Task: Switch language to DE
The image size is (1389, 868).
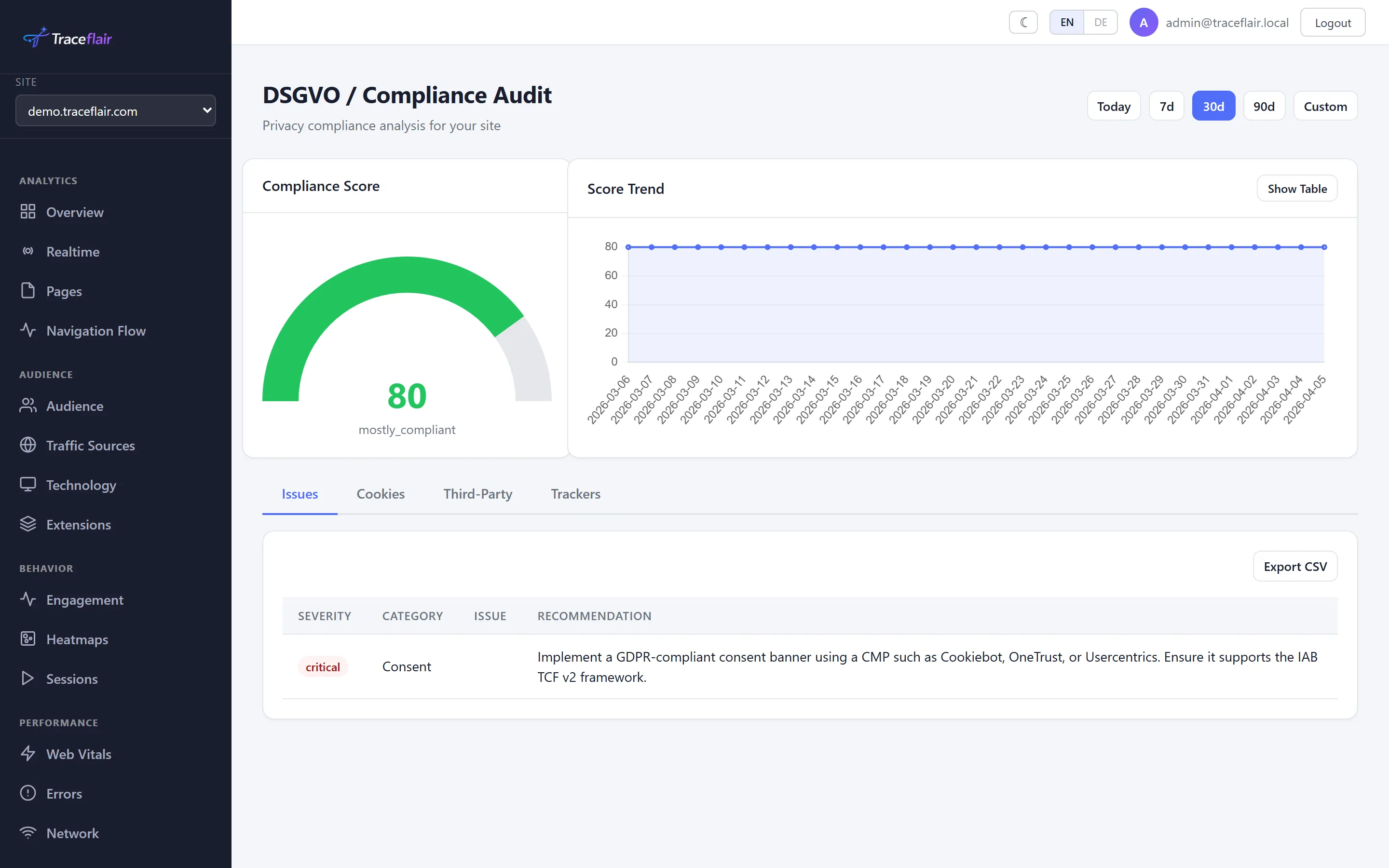Action: pyautogui.click(x=1100, y=22)
